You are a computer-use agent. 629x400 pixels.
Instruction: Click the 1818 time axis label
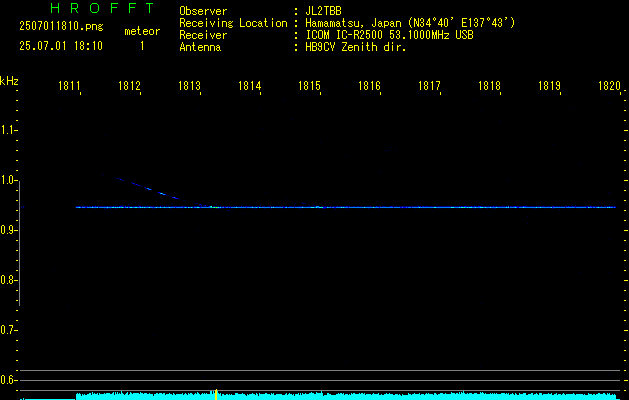click(489, 86)
